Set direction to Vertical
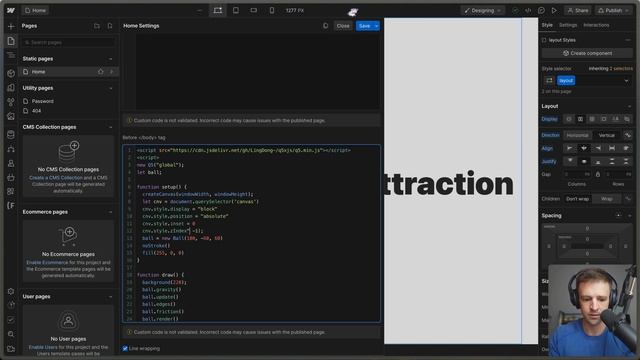 pyautogui.click(x=607, y=135)
